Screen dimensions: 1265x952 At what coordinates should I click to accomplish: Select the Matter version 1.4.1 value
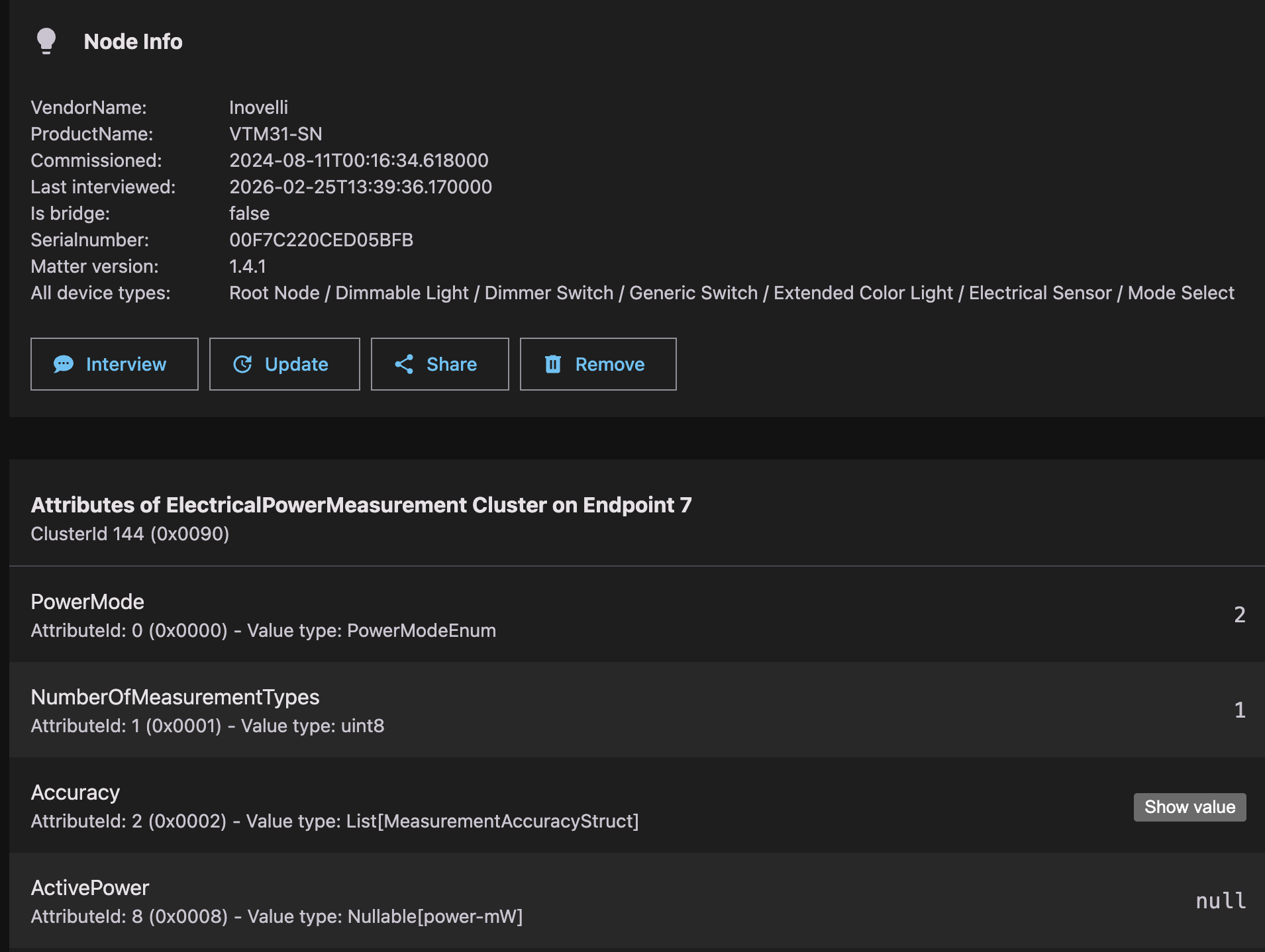(248, 266)
